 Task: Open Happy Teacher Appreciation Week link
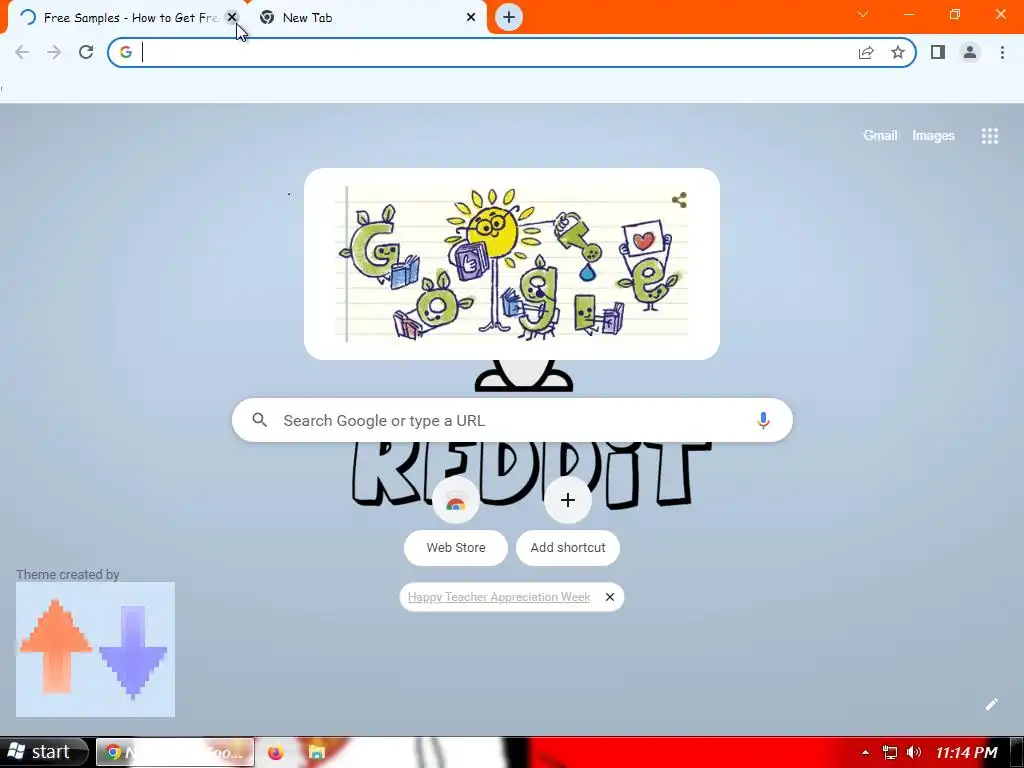point(499,597)
